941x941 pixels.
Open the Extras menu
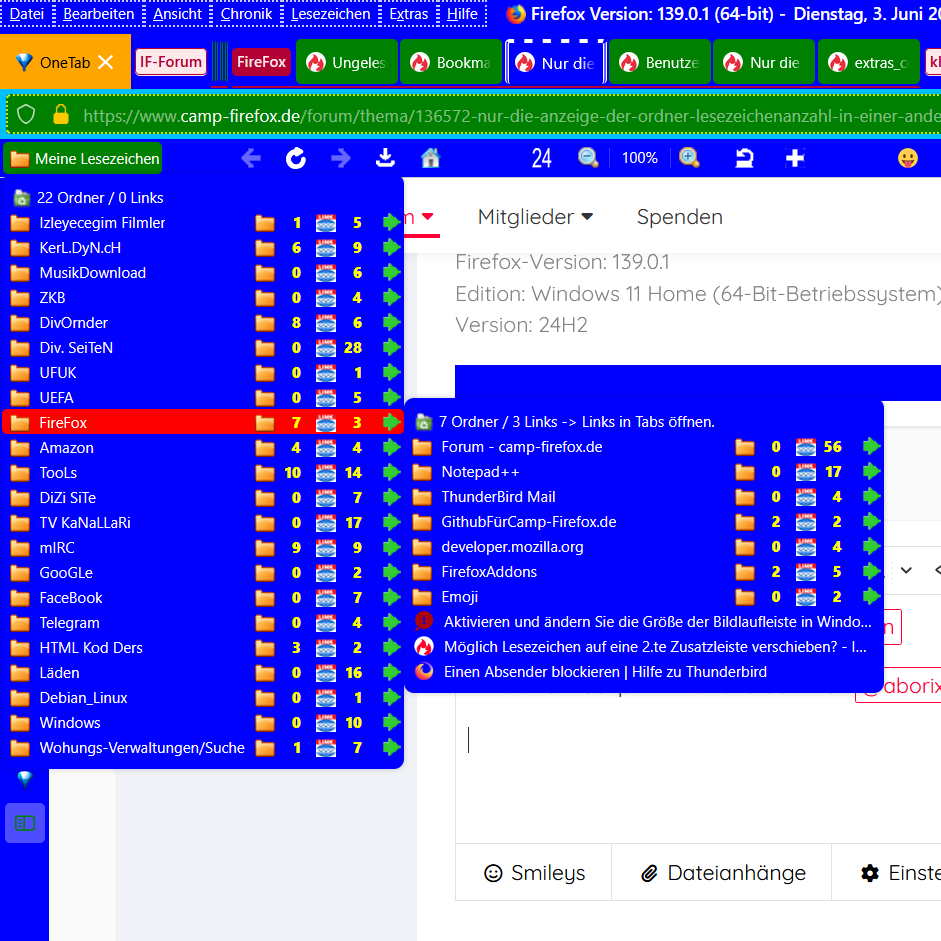click(409, 13)
